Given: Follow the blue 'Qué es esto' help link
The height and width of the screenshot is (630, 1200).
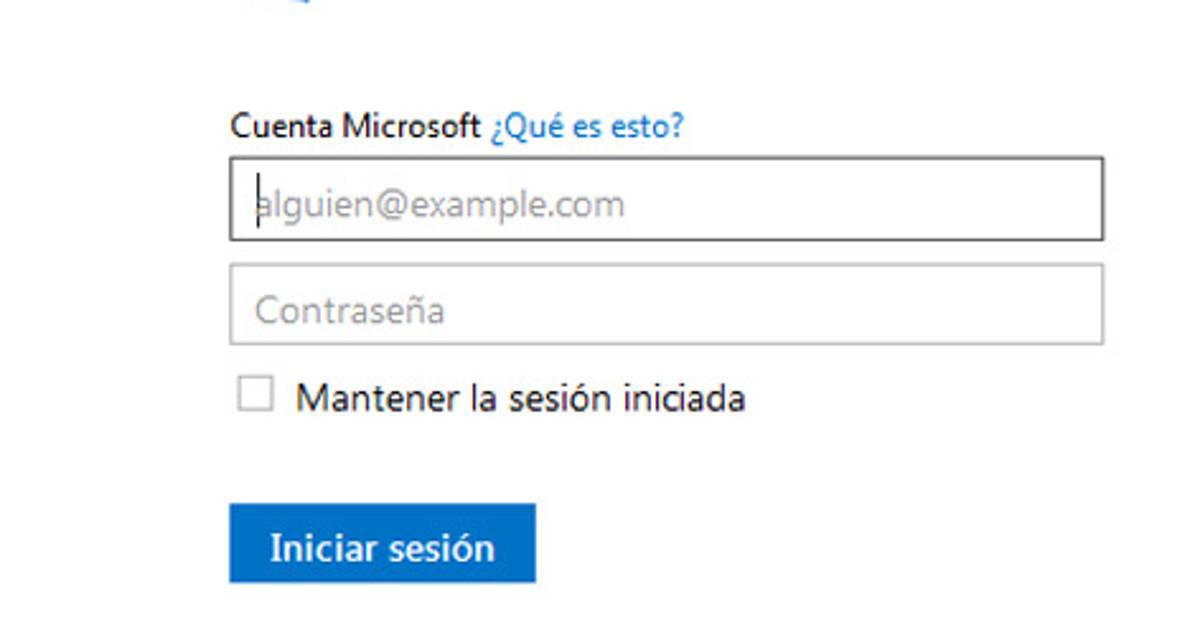Looking at the screenshot, I should coord(586,127).
